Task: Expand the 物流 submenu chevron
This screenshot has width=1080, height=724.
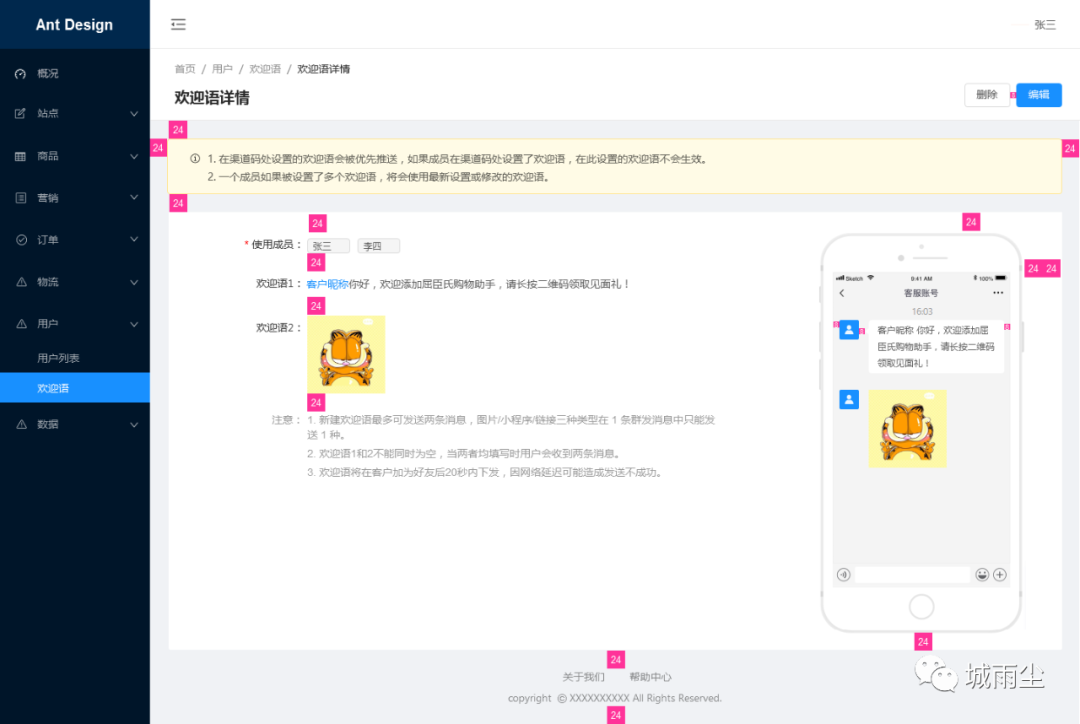Action: click(x=134, y=282)
